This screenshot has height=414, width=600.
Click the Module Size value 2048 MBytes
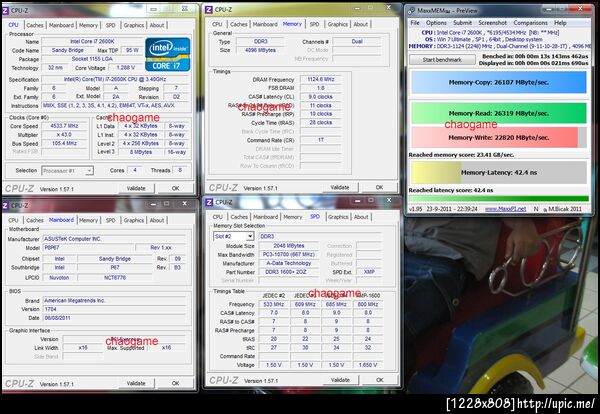[x=289, y=246]
